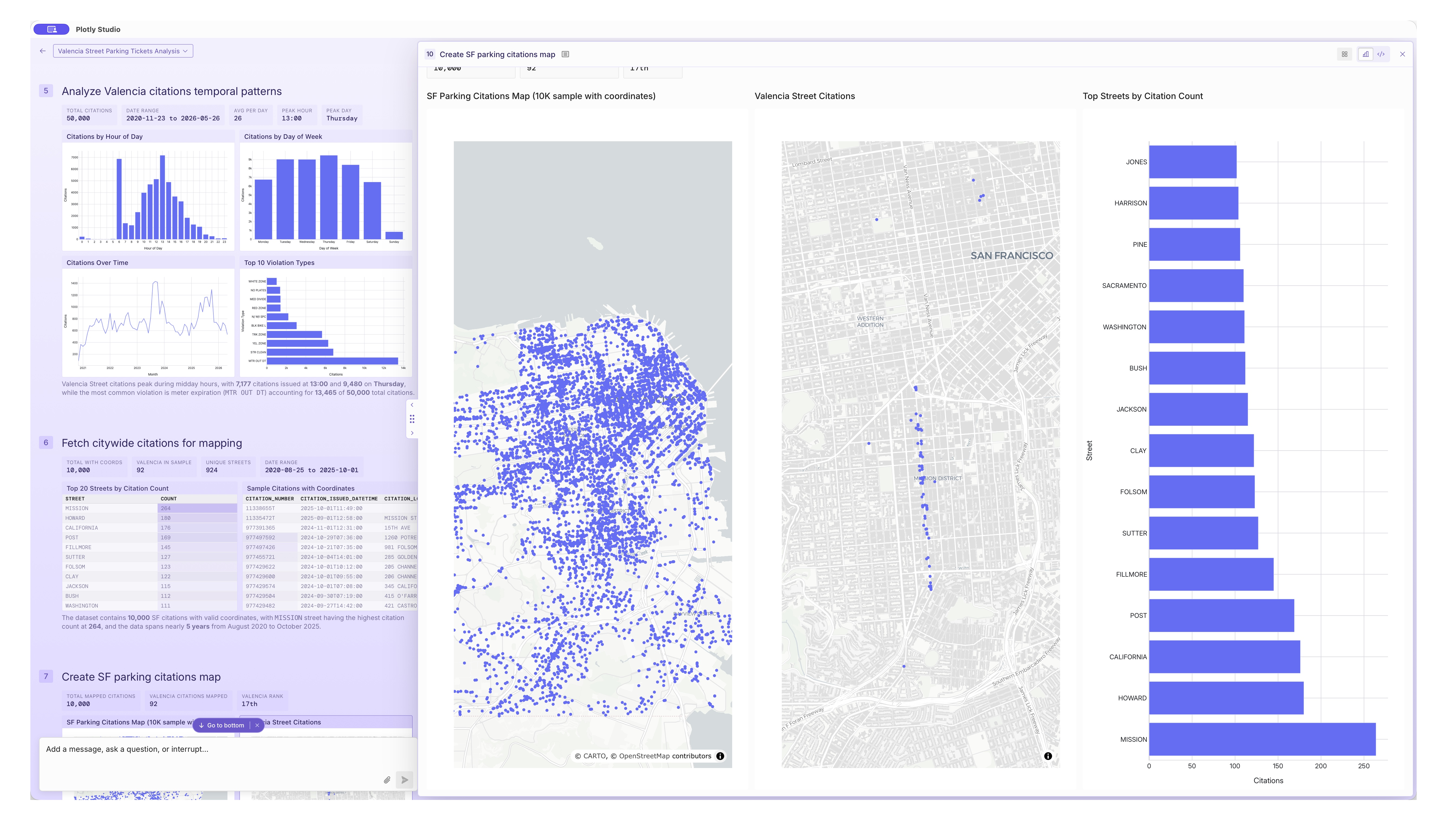Select step 6 number badge
The height and width of the screenshot is (840, 1447).
[46, 443]
